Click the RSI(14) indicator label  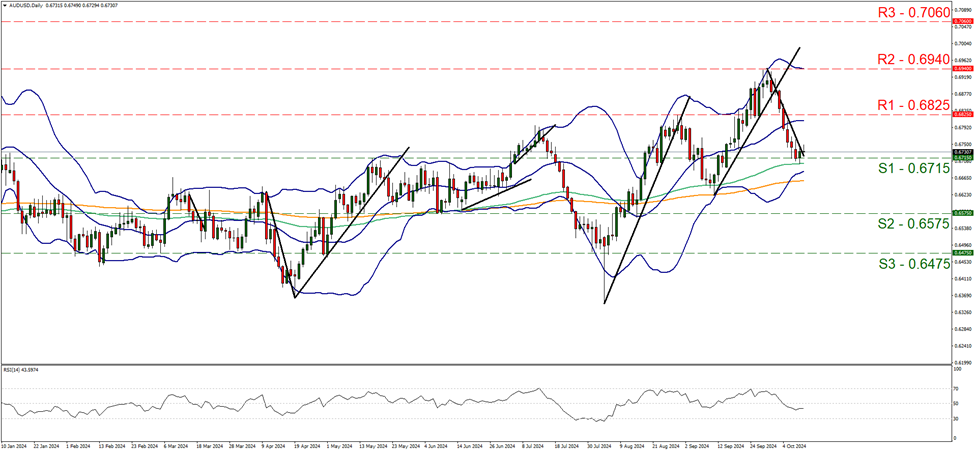click(21, 370)
